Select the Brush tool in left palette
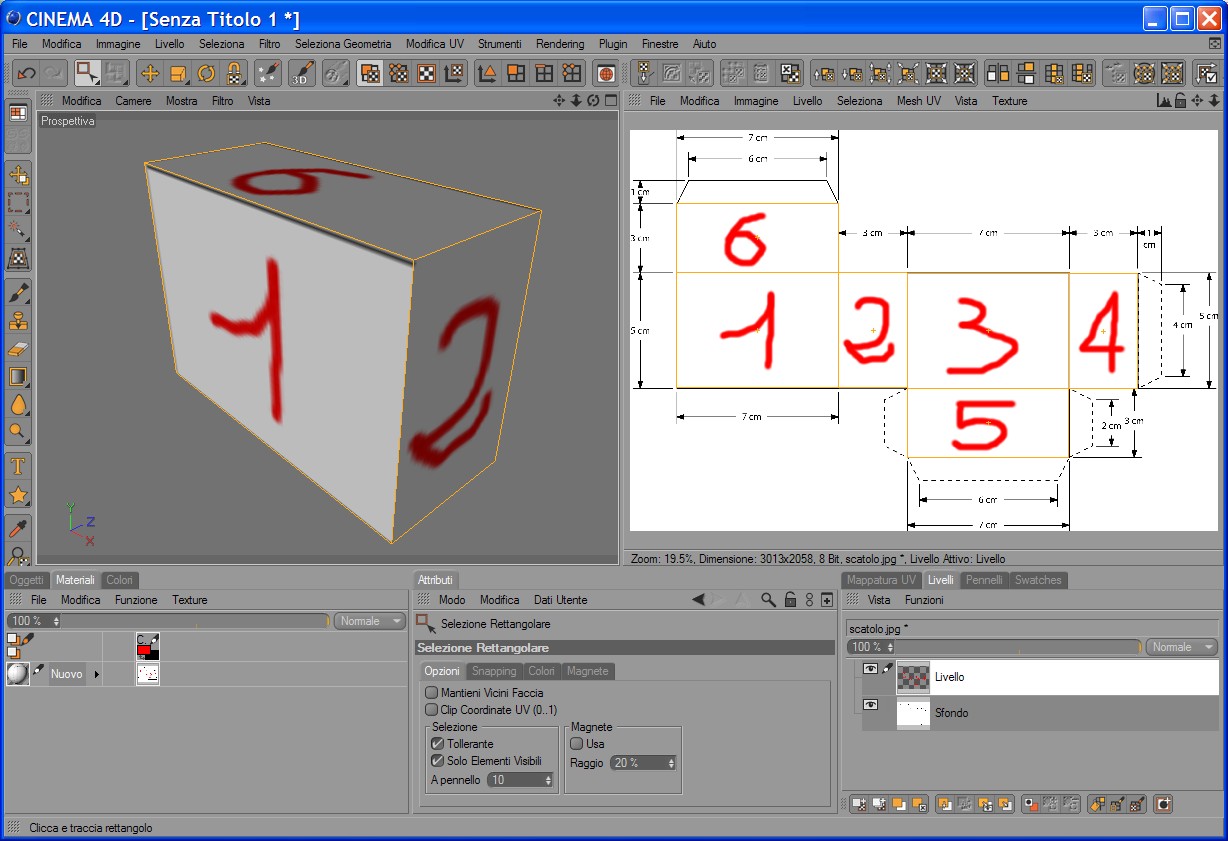The height and width of the screenshot is (841, 1228). (18, 293)
